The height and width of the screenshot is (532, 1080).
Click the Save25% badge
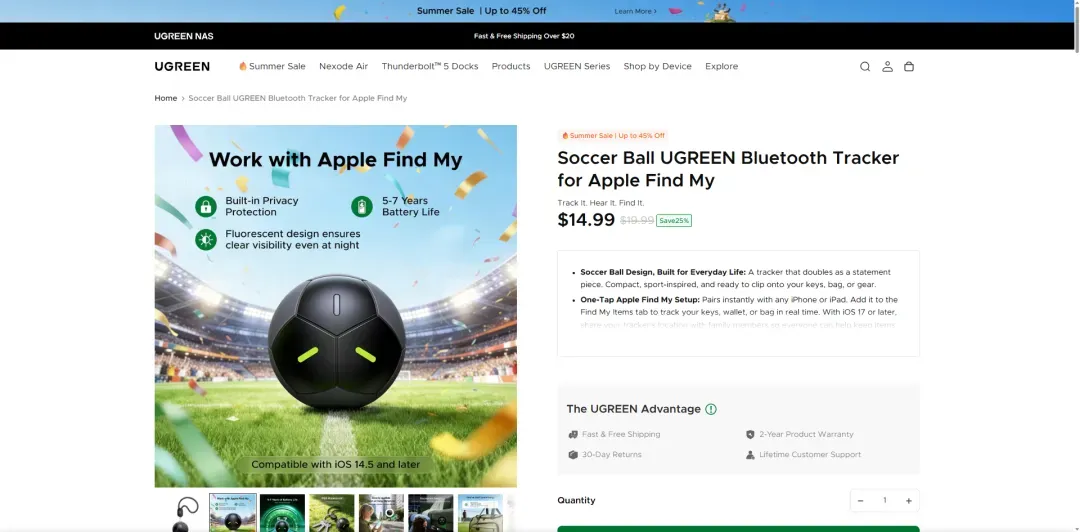(674, 221)
